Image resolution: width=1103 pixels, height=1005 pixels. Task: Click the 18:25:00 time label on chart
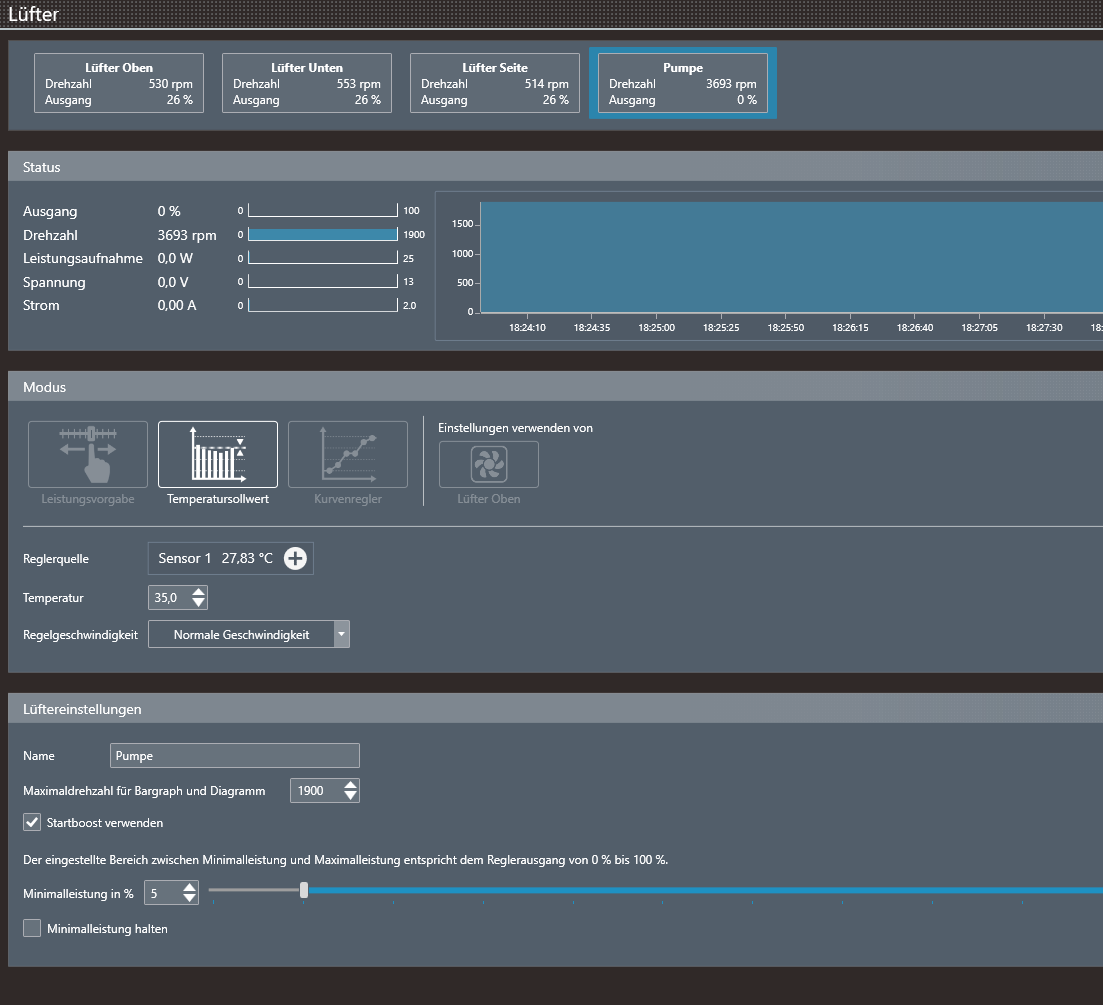(x=656, y=328)
